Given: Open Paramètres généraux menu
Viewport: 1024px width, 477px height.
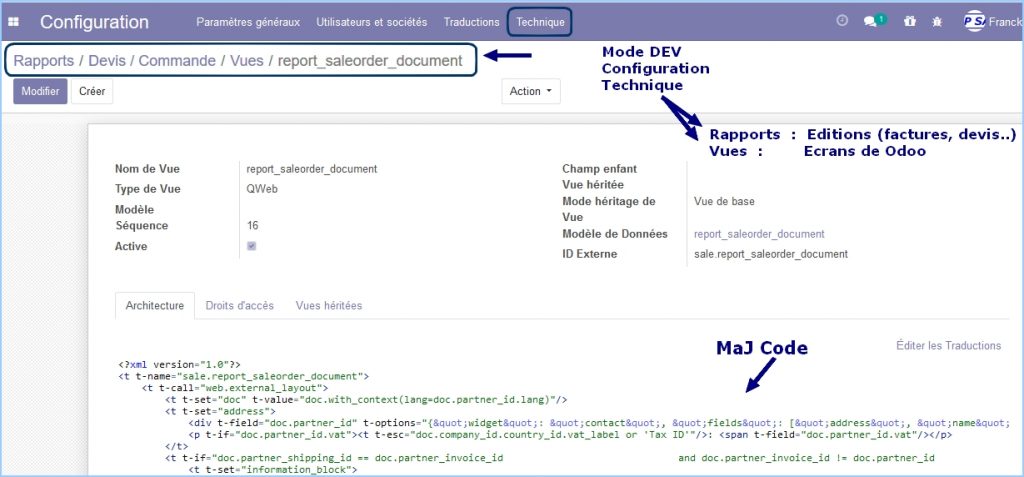Looking at the screenshot, I should [x=248, y=22].
